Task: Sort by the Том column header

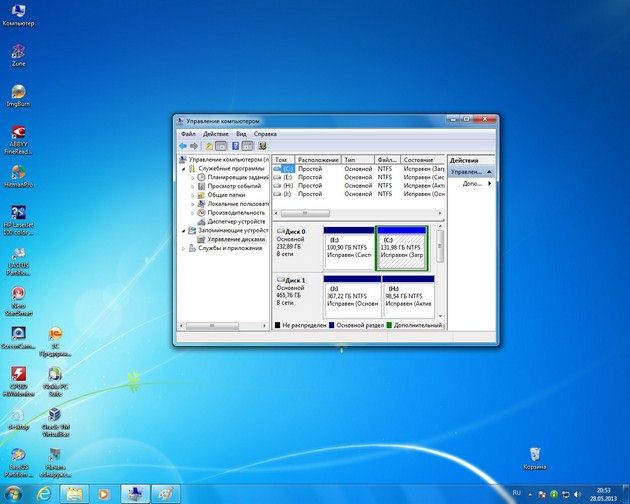Action: (x=284, y=160)
